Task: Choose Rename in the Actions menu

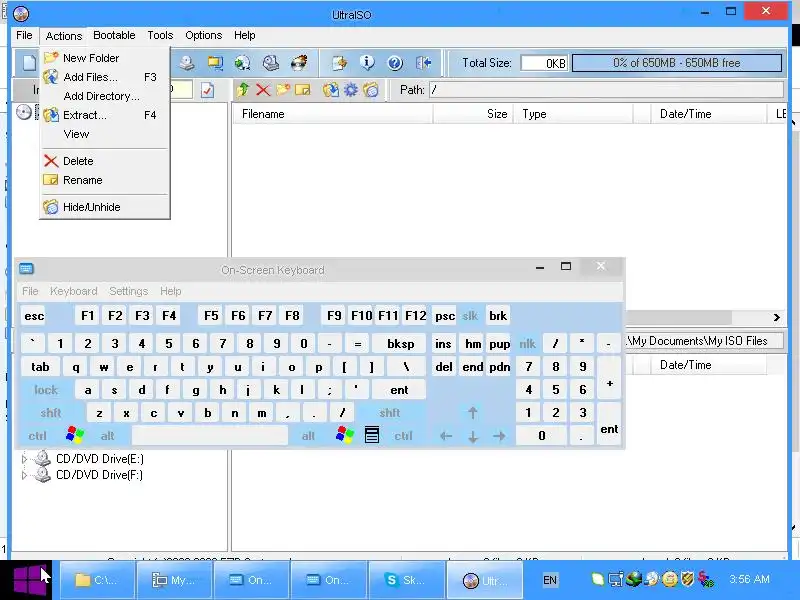Action: (105, 180)
